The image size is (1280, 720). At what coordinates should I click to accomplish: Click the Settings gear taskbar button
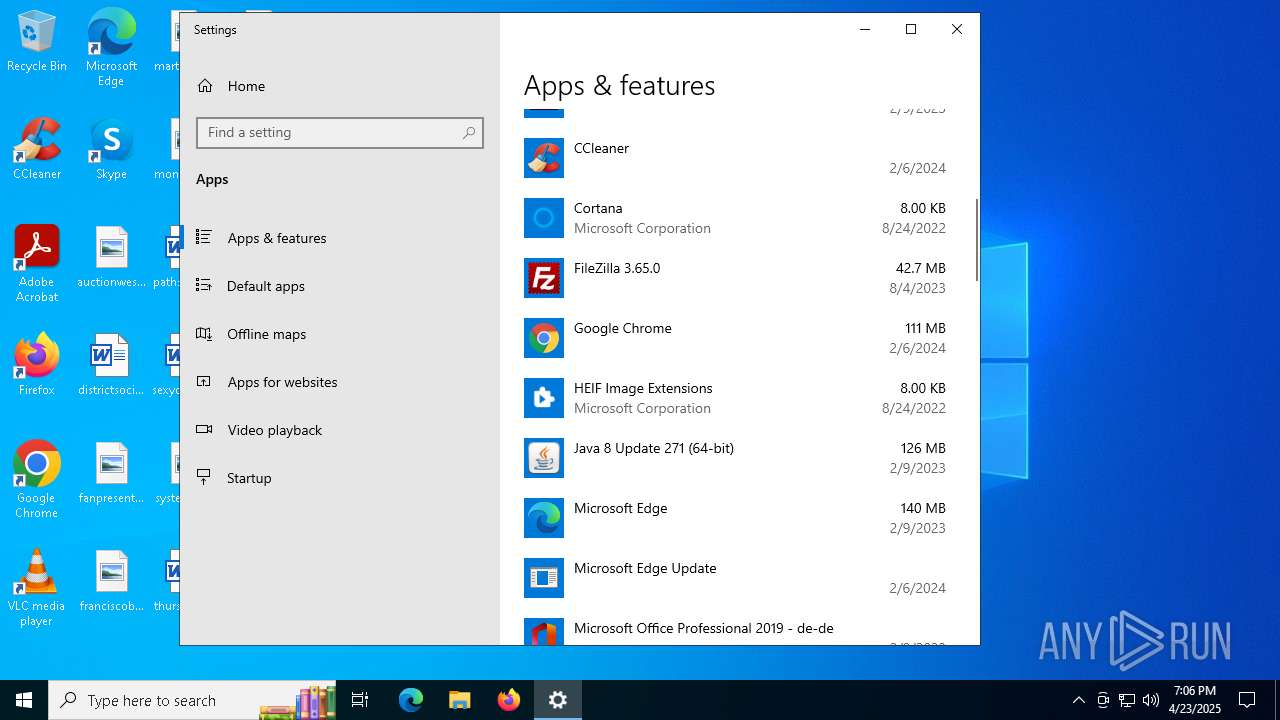558,700
